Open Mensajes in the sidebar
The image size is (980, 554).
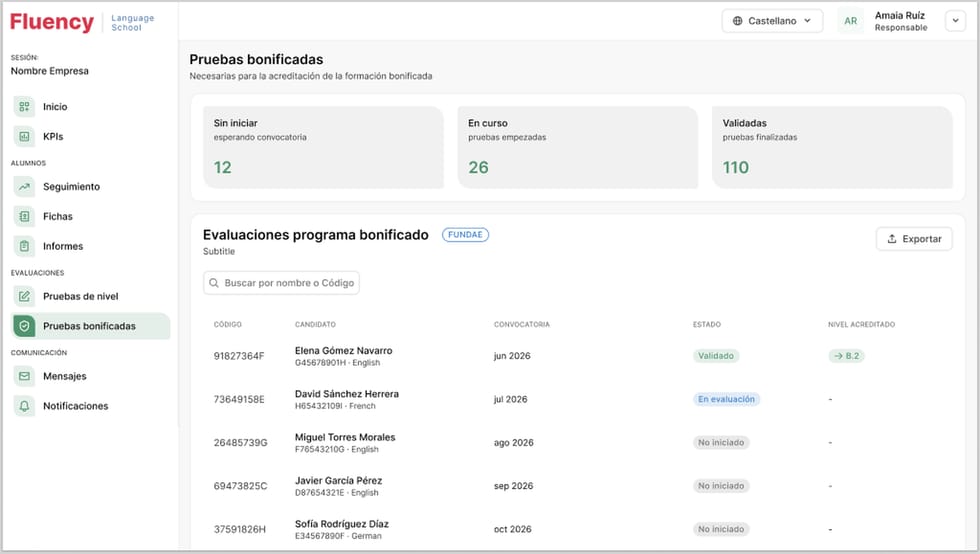tap(91, 376)
